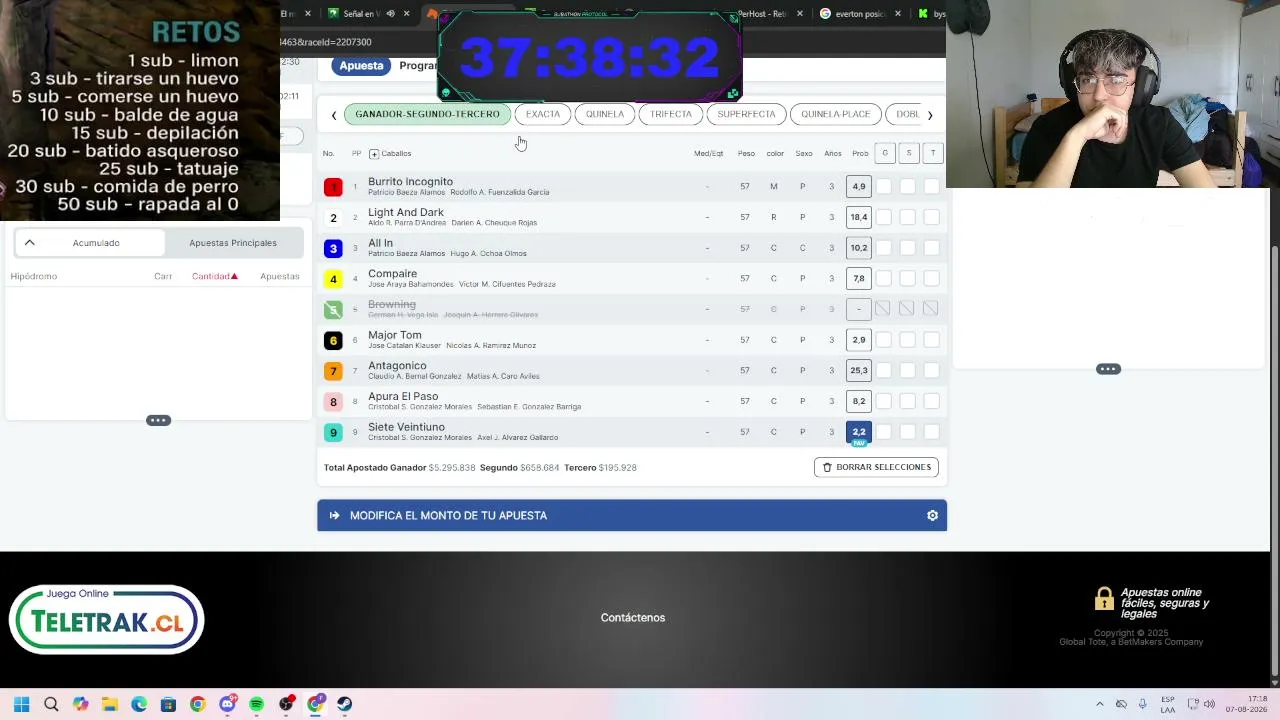This screenshot has width=1280, height=720.
Task: Select the Ganador-Segundo-Tercero bet type
Action: (427, 114)
